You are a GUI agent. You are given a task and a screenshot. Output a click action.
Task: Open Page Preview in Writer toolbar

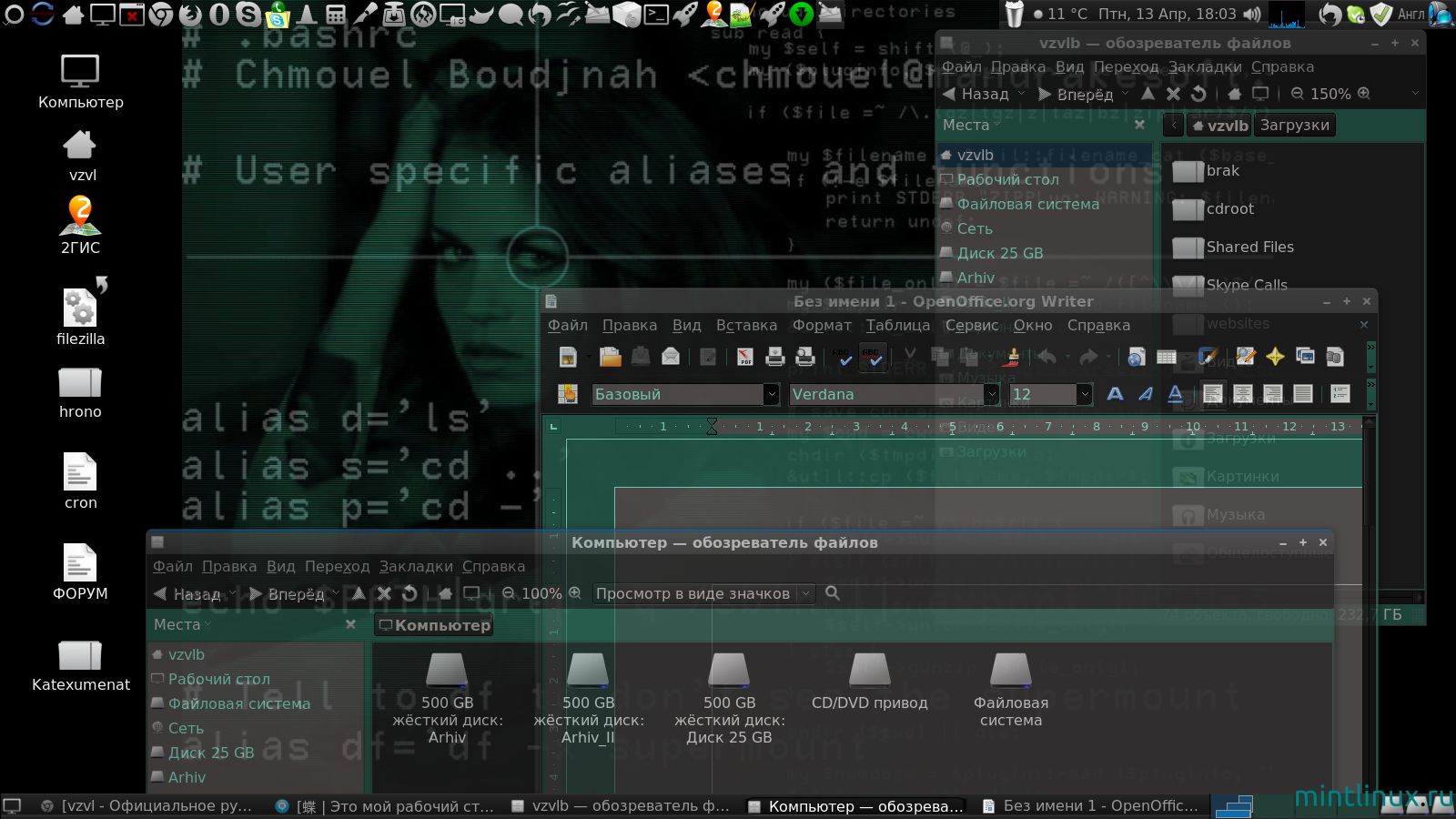point(804,358)
